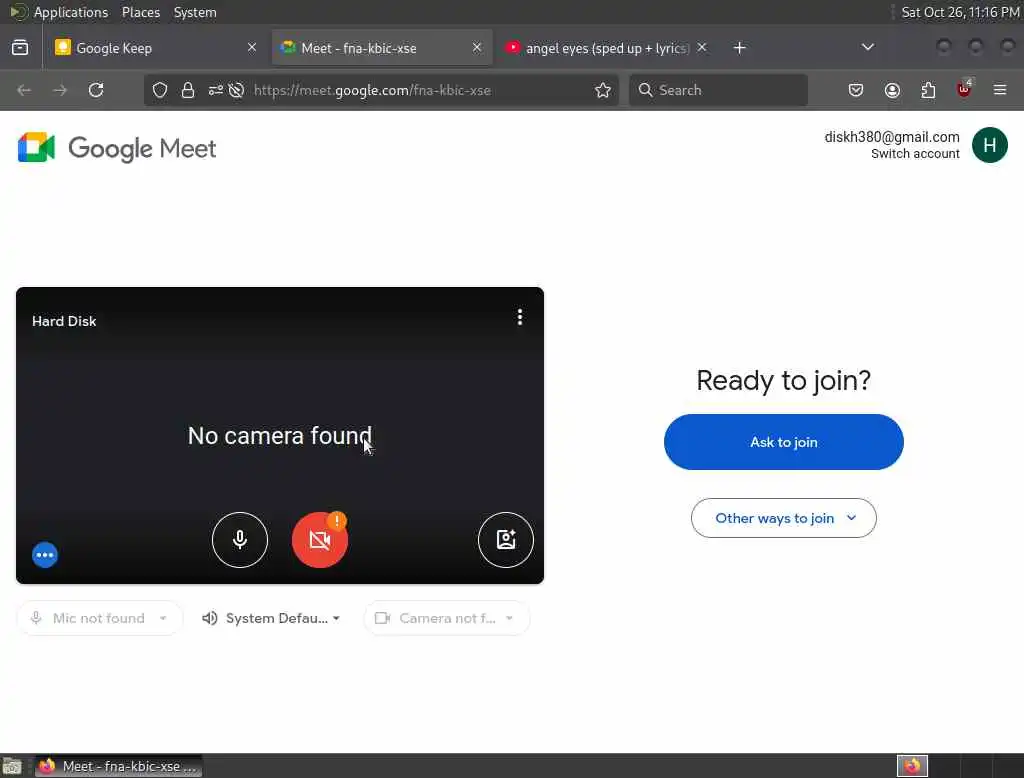Go back to the previous page
The image size is (1024, 778).
pyautogui.click(x=24, y=90)
